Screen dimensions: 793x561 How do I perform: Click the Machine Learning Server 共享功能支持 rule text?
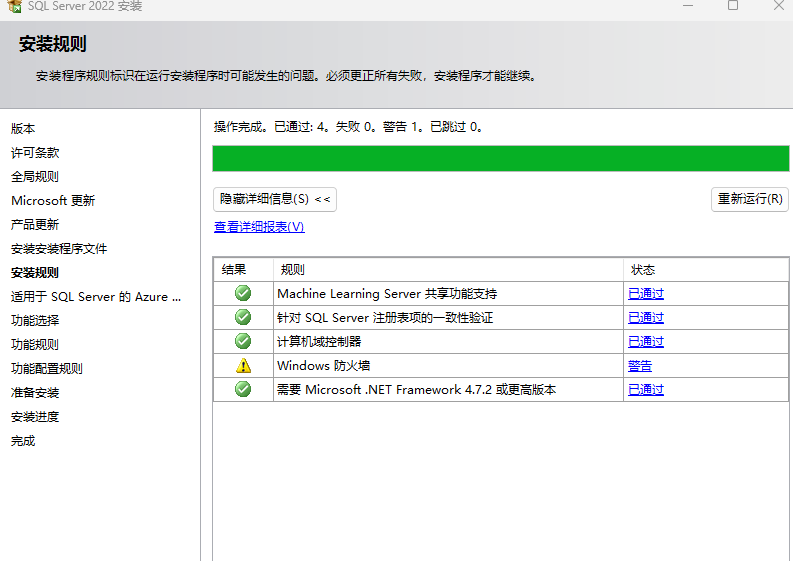pyautogui.click(x=387, y=293)
